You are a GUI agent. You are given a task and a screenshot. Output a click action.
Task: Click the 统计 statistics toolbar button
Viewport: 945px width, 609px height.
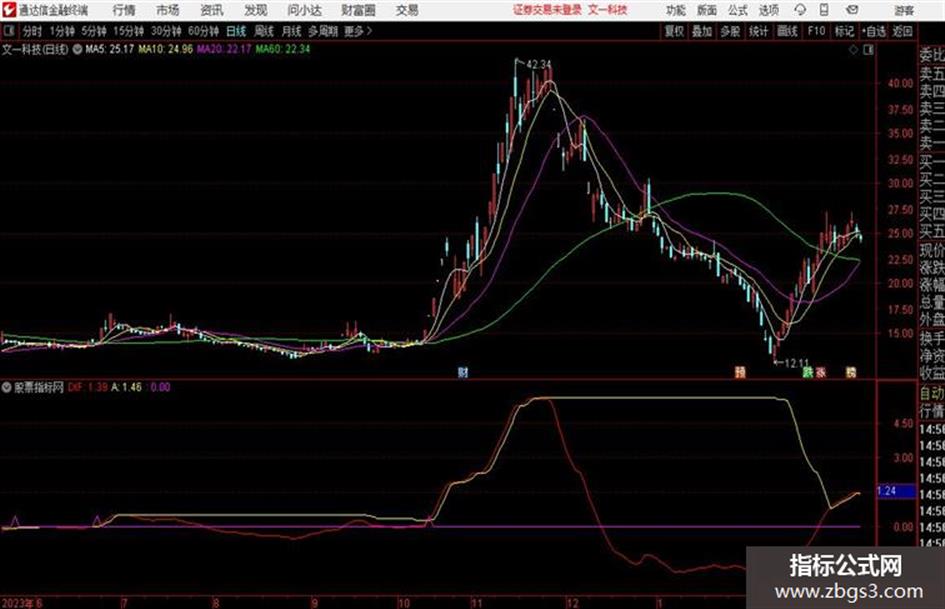click(758, 31)
